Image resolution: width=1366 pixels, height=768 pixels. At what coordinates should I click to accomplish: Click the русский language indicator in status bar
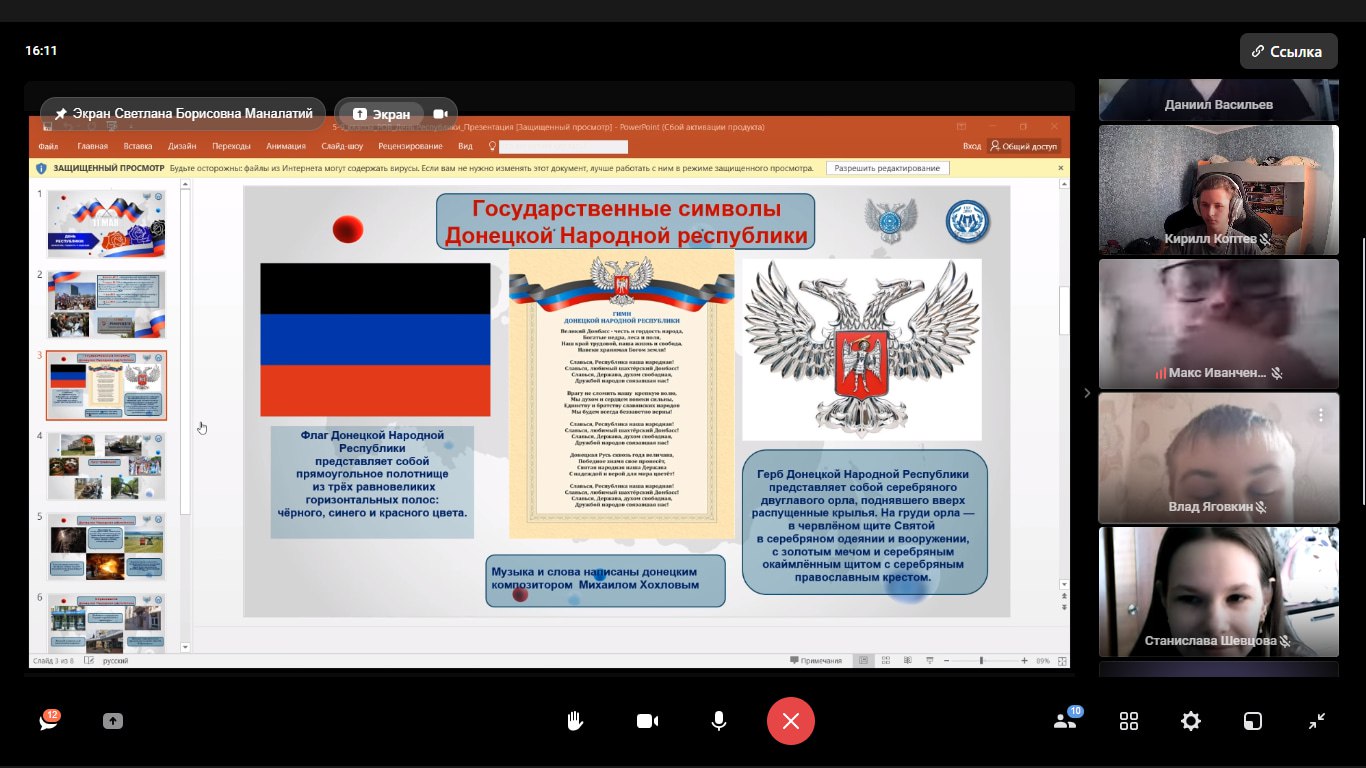tap(115, 661)
